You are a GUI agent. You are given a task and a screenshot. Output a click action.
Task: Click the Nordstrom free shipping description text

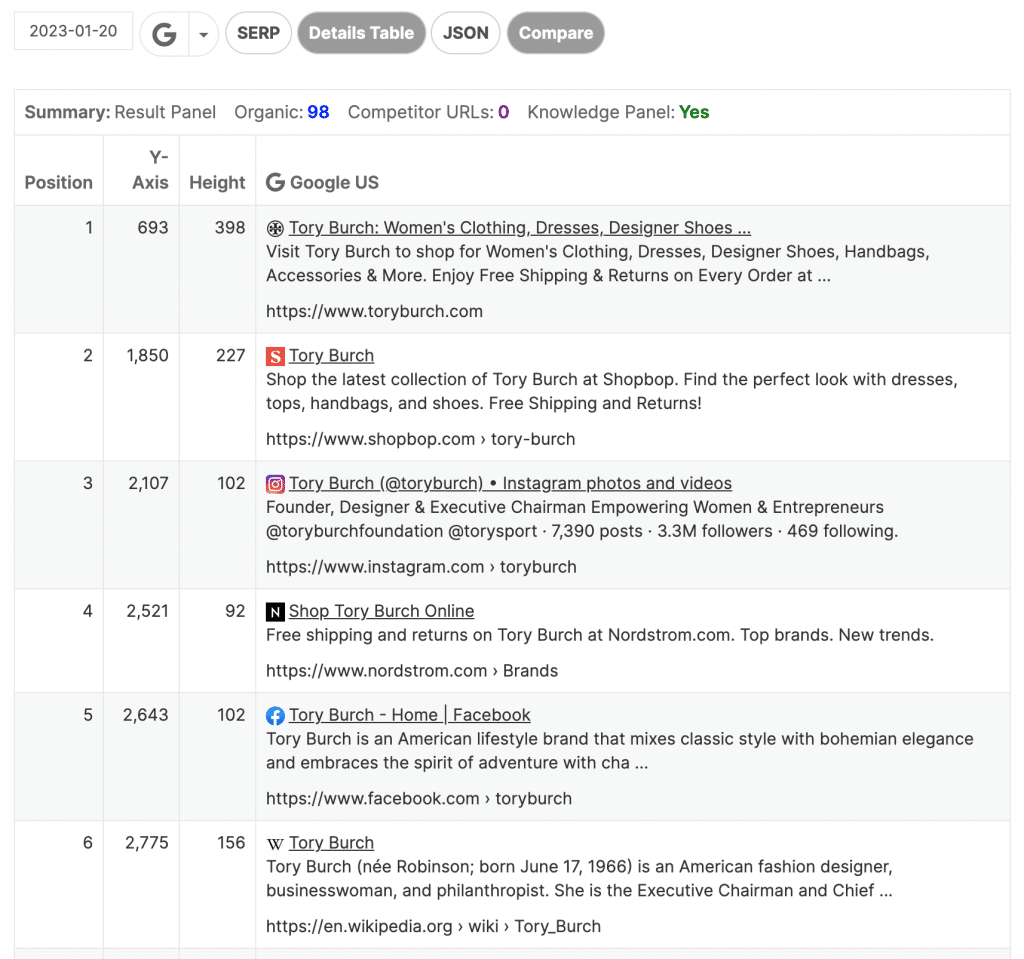coord(600,635)
